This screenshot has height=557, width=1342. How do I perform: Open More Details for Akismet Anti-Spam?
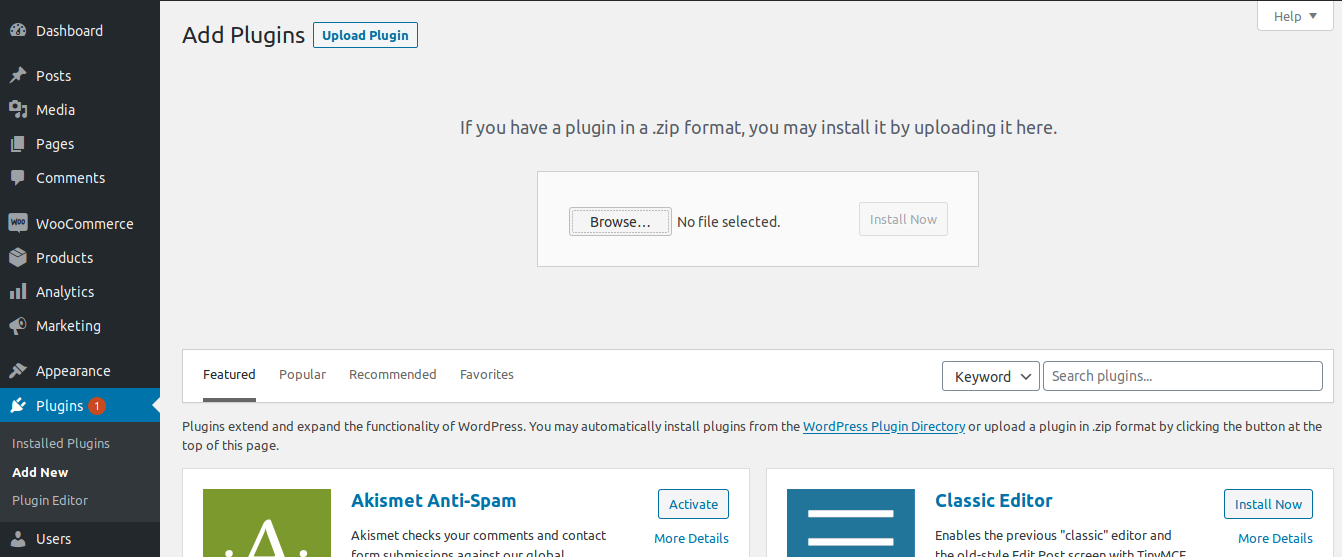click(x=691, y=538)
